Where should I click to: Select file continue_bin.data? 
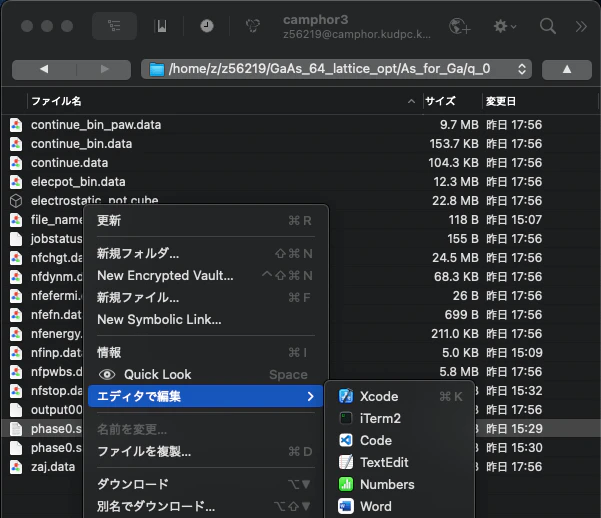click(x=81, y=144)
